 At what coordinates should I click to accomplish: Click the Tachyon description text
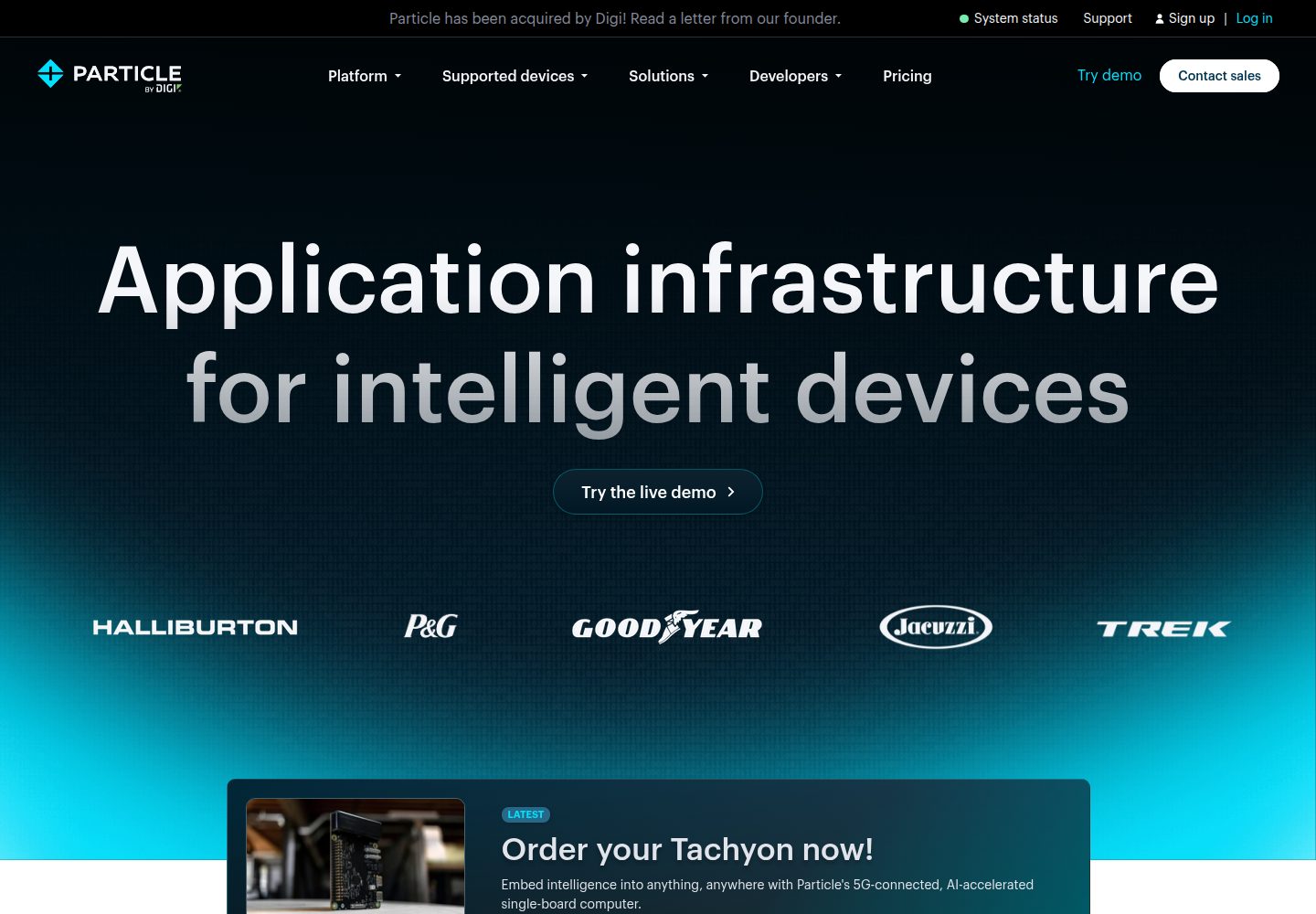click(768, 894)
